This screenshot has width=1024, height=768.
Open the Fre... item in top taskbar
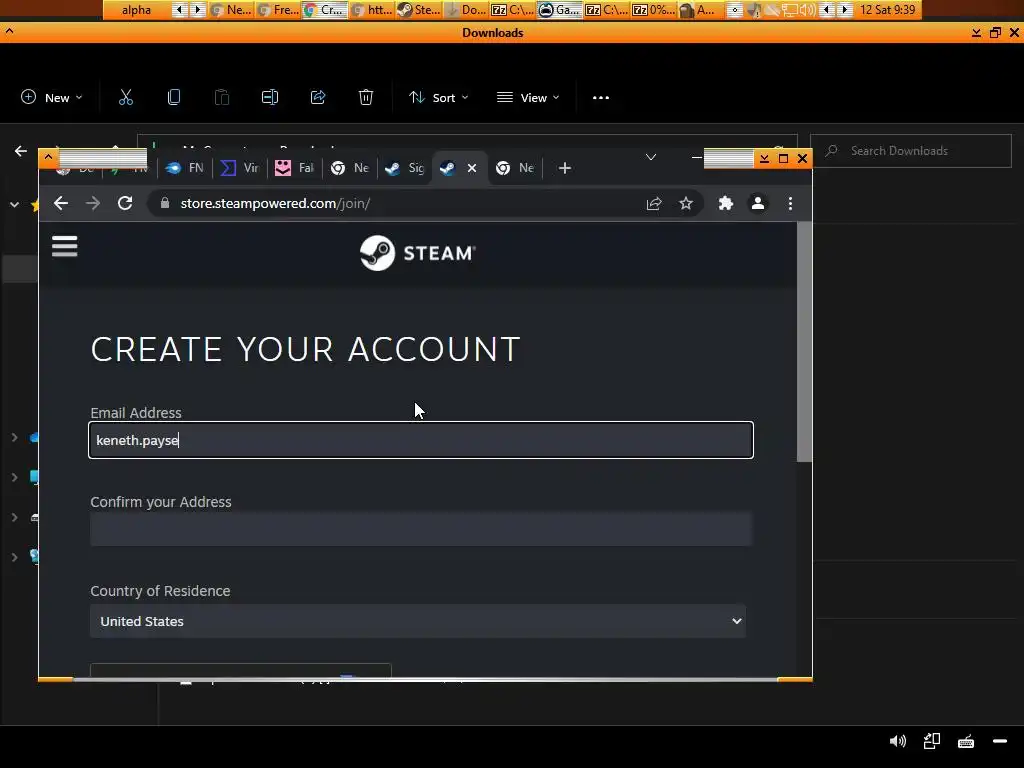(x=279, y=10)
